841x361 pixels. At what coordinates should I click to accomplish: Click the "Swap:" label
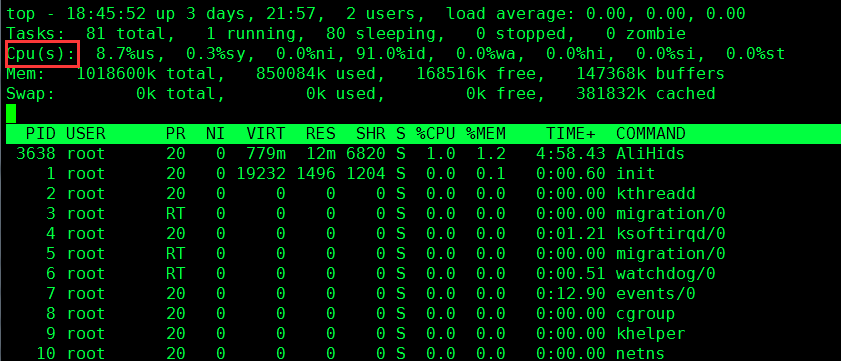pyautogui.click(x=31, y=94)
